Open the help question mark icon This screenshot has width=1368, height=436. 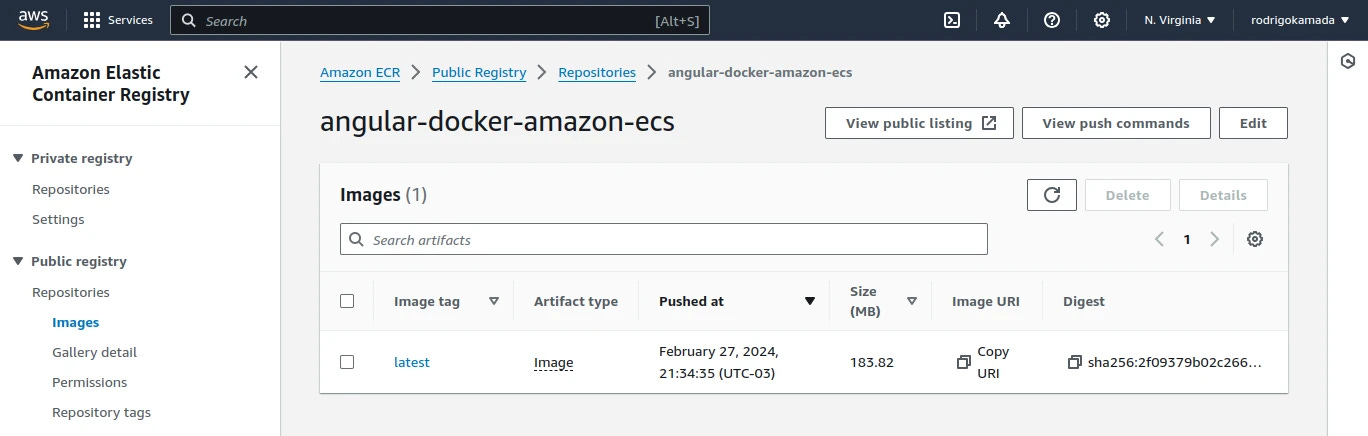click(1051, 20)
